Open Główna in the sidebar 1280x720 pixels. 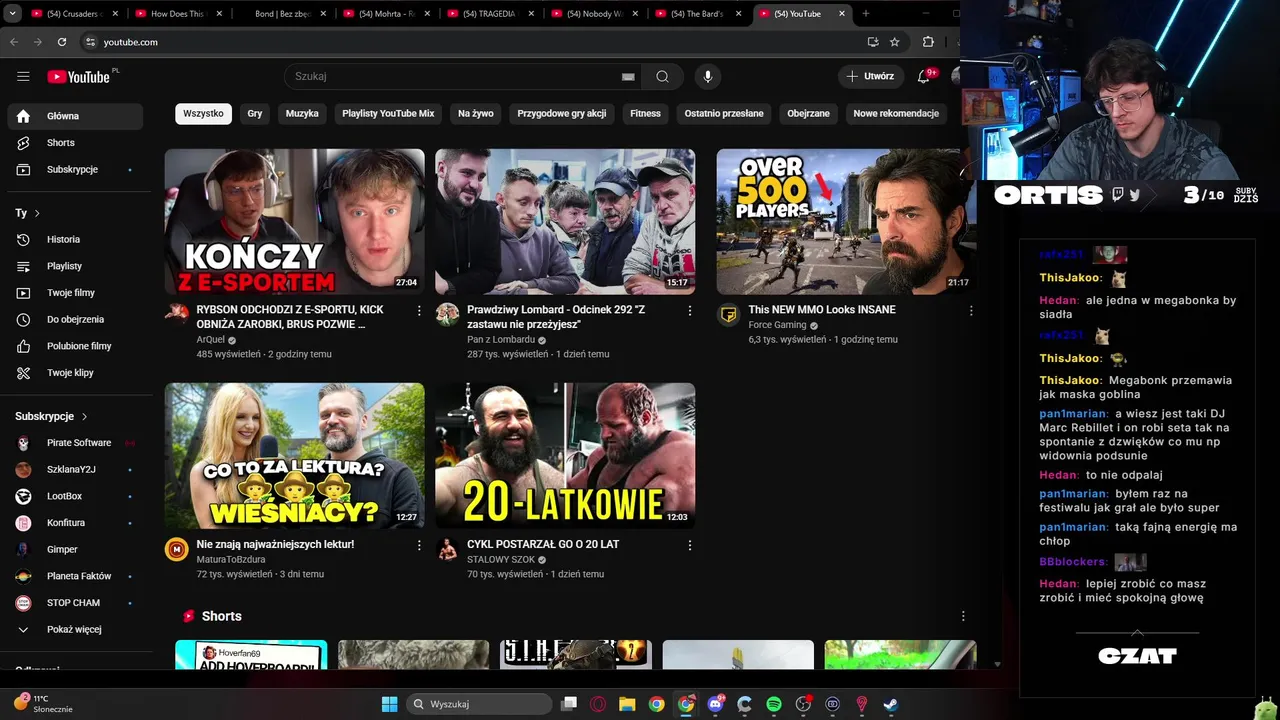[x=75, y=116]
